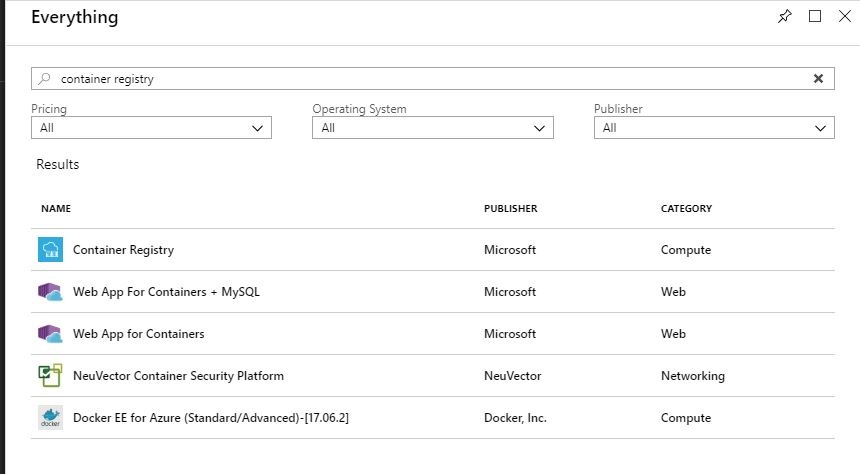Click Compute category in Container Registry row
This screenshot has width=860, height=474.
(686, 250)
